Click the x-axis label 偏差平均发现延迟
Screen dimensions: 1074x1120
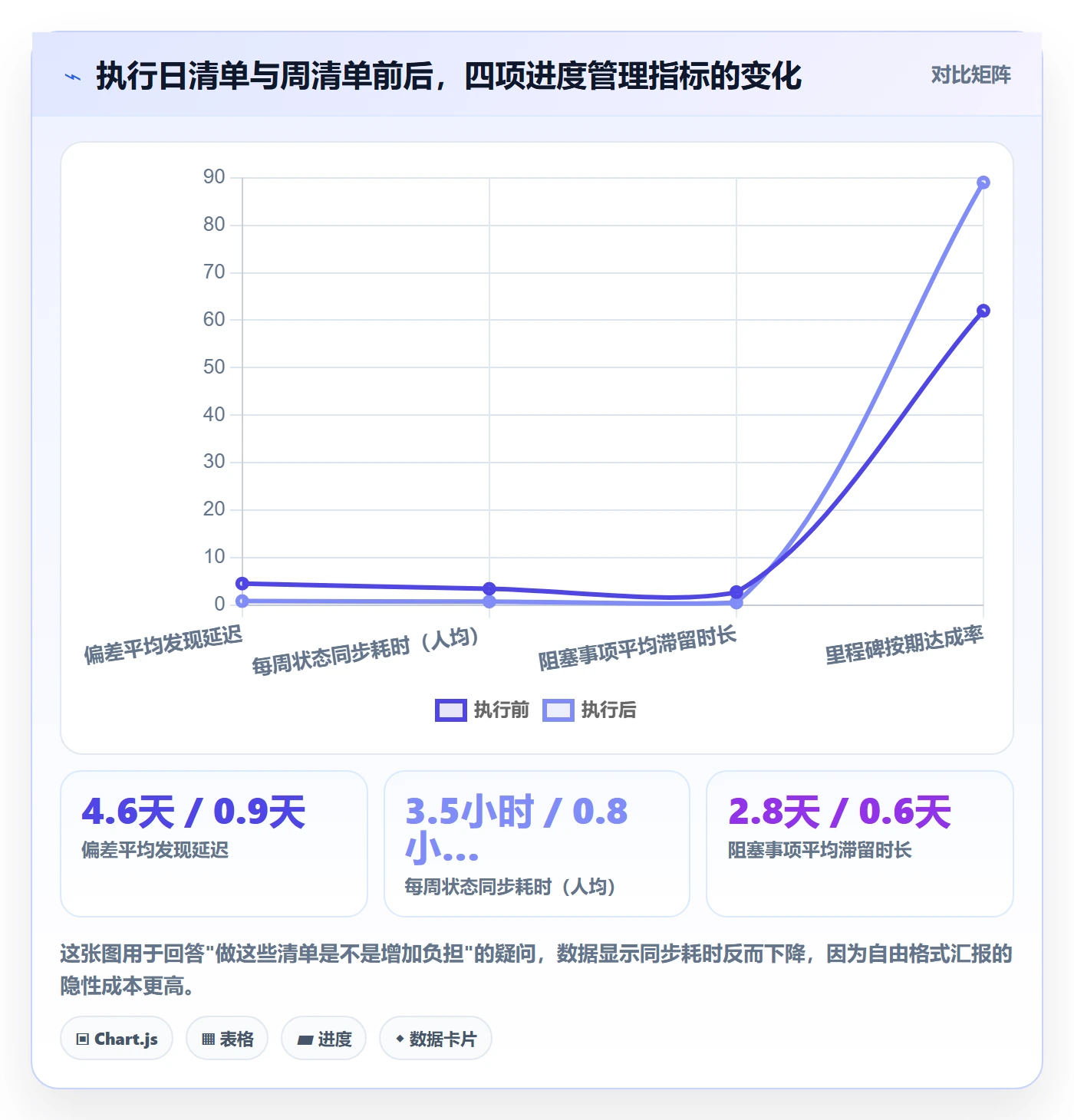163,644
